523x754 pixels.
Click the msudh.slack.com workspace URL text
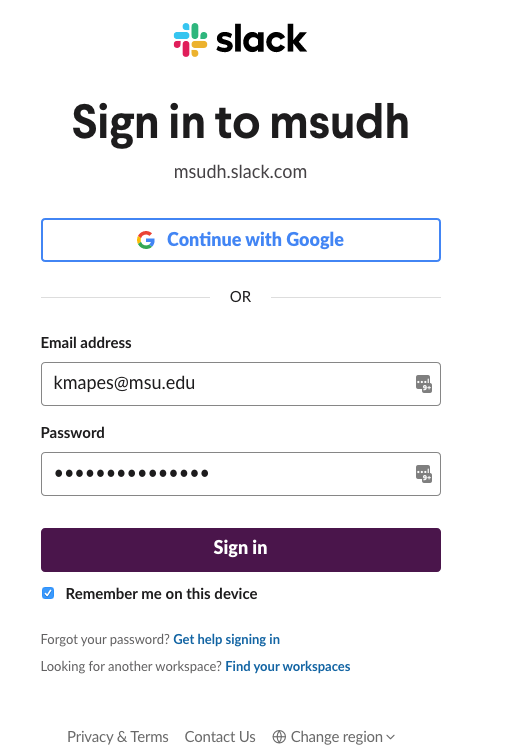pos(240,172)
